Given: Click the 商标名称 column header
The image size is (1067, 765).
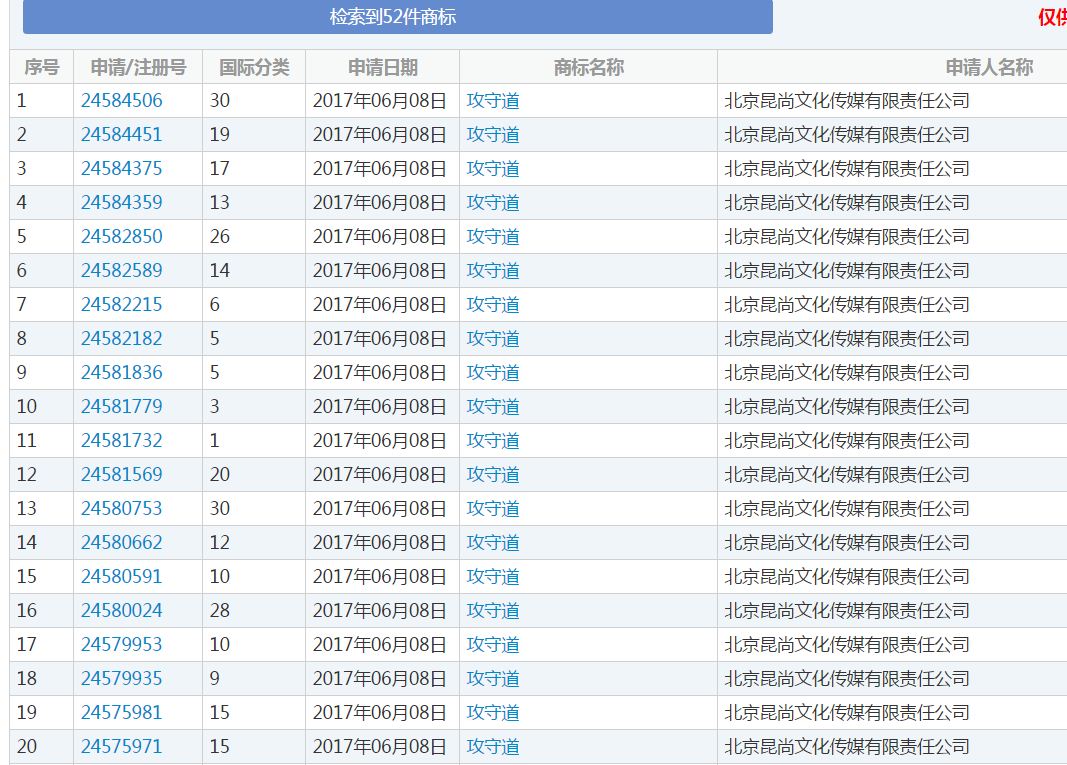Looking at the screenshot, I should tap(588, 68).
